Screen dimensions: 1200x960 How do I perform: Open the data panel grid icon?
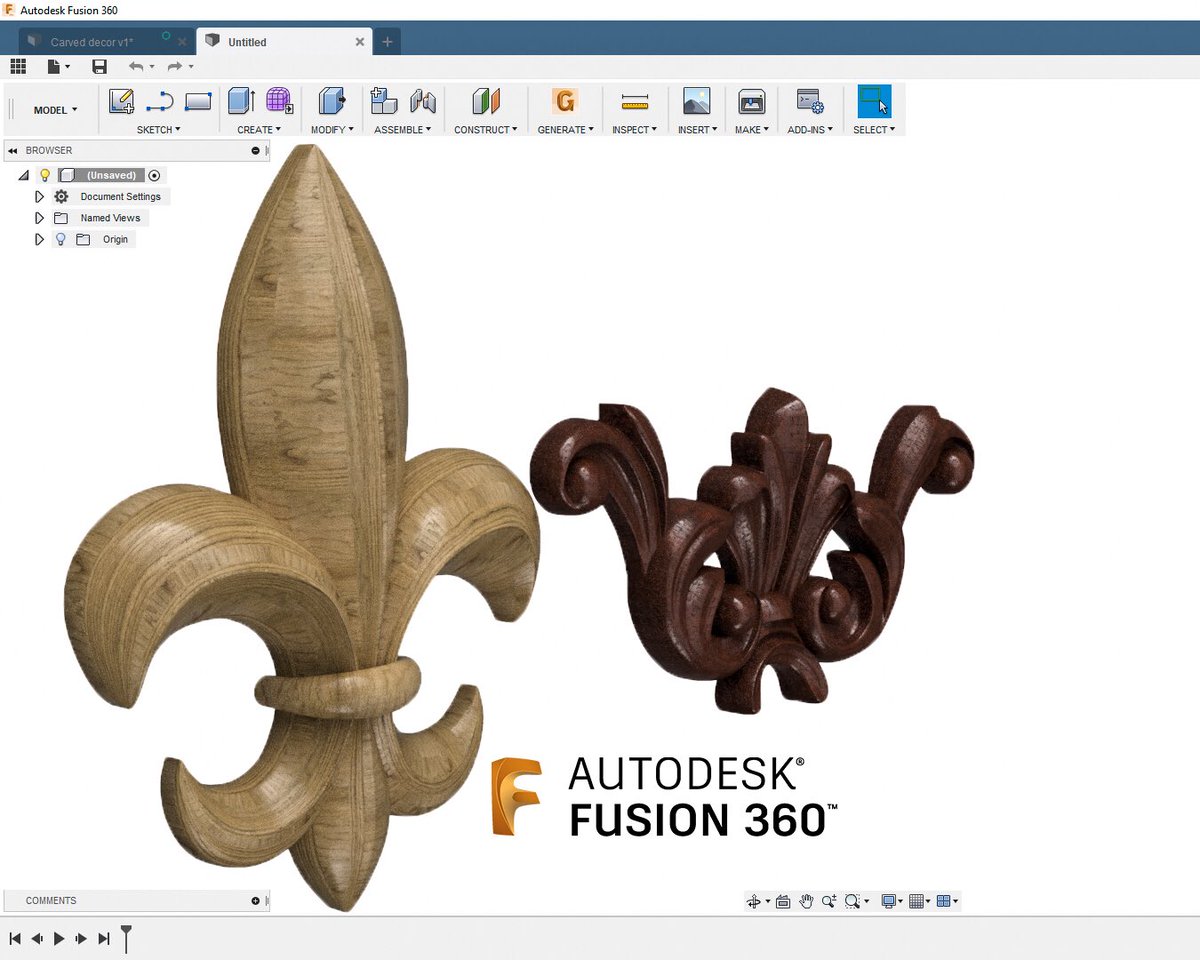coord(18,66)
